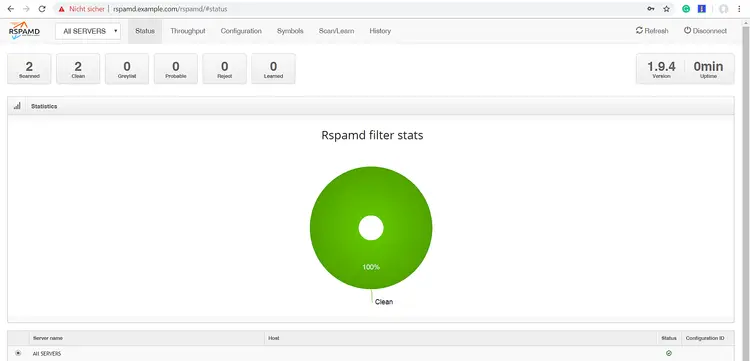
Task: Click the Configuration ID column header
Action: tap(705, 338)
